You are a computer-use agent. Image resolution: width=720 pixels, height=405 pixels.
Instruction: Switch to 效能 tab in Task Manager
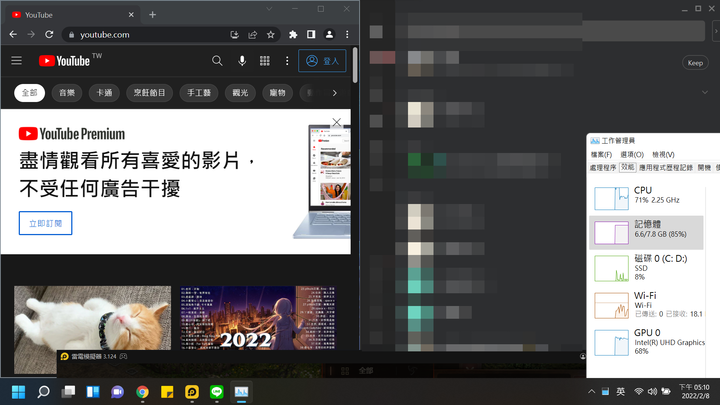coord(628,168)
